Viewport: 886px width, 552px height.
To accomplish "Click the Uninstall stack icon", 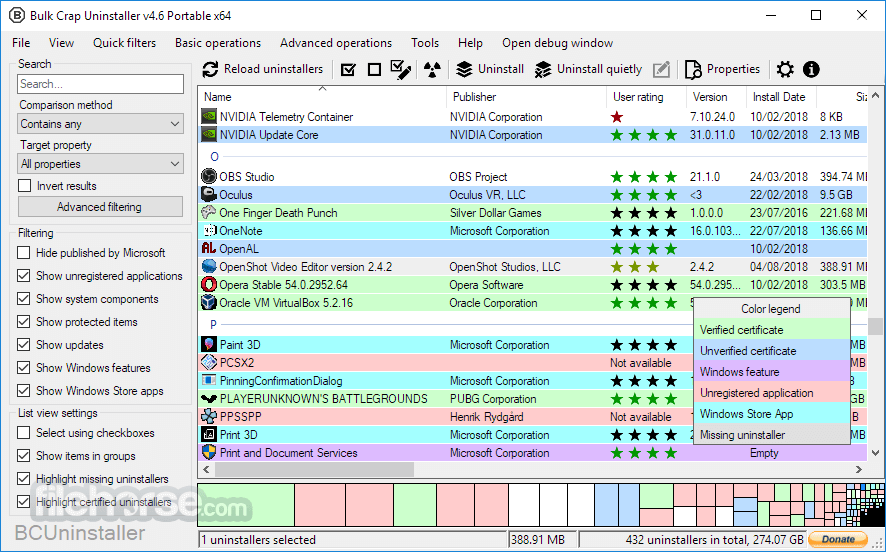I will (x=464, y=69).
